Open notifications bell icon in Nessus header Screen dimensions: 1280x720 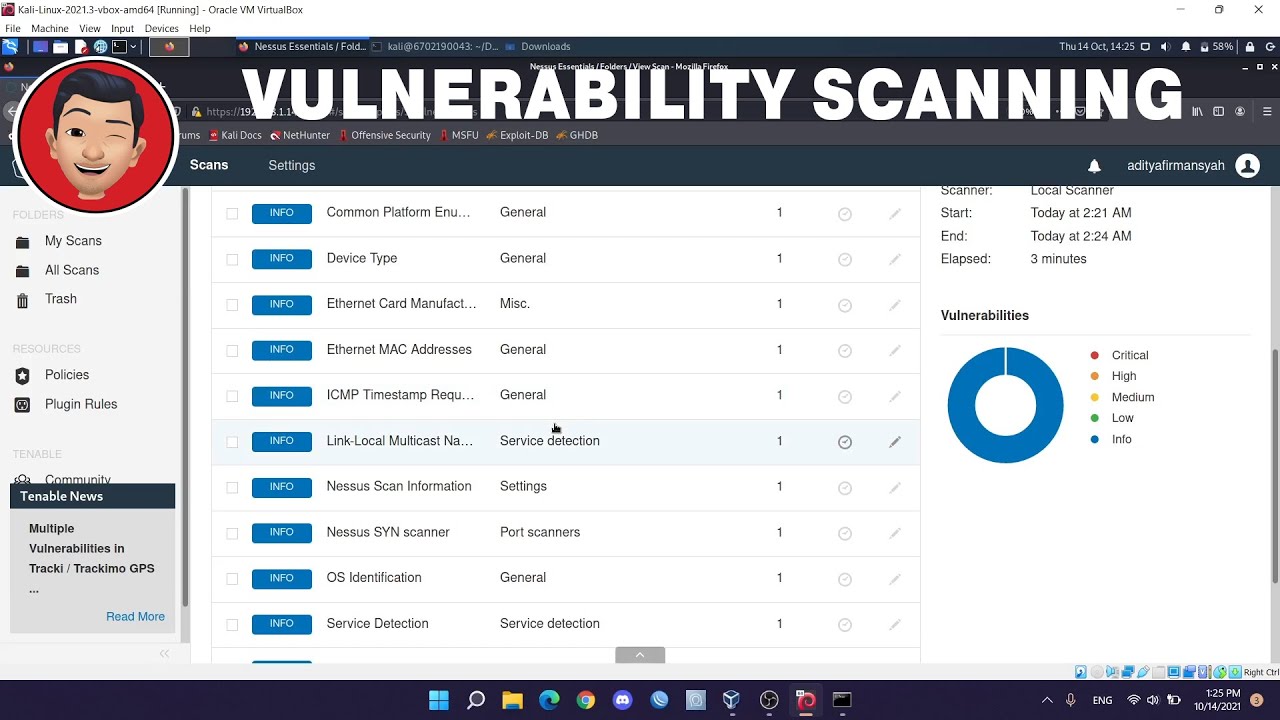coord(1094,166)
